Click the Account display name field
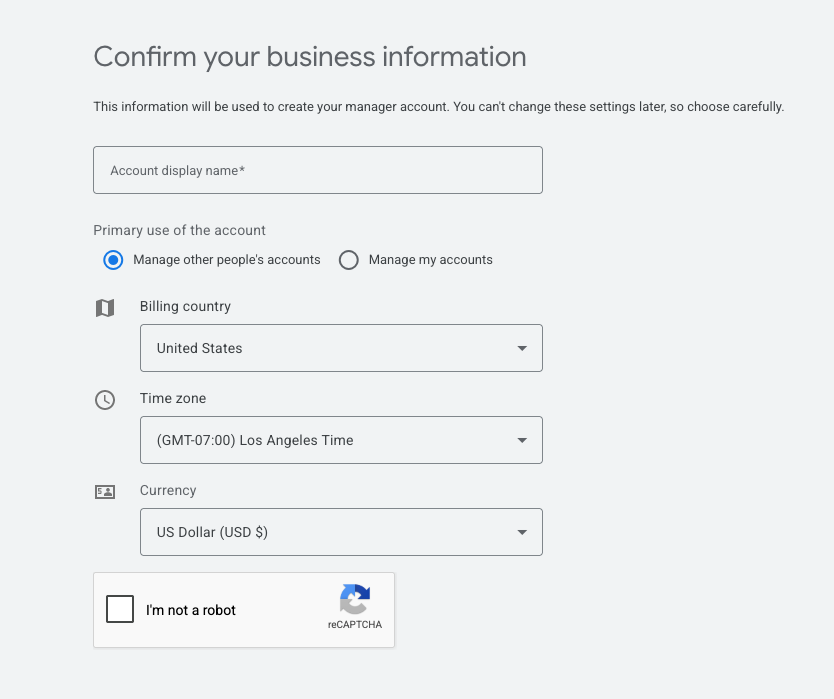Screen dimensions: 834x699 [318, 170]
